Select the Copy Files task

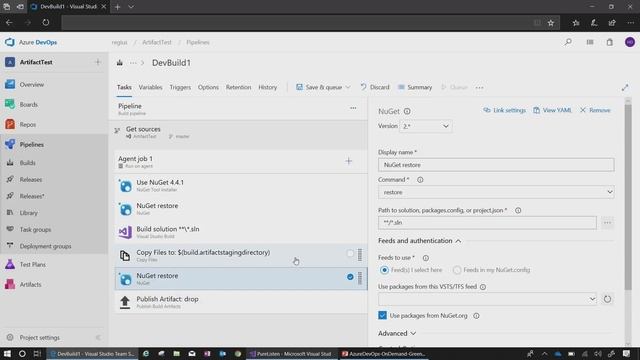pyautogui.click(x=241, y=256)
